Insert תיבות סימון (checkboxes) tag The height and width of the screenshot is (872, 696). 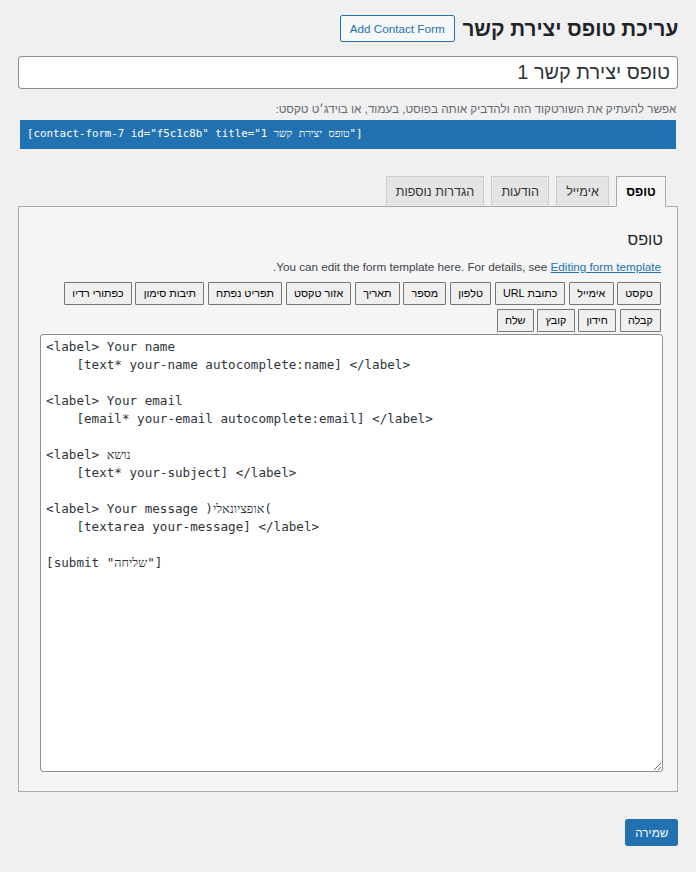169,293
